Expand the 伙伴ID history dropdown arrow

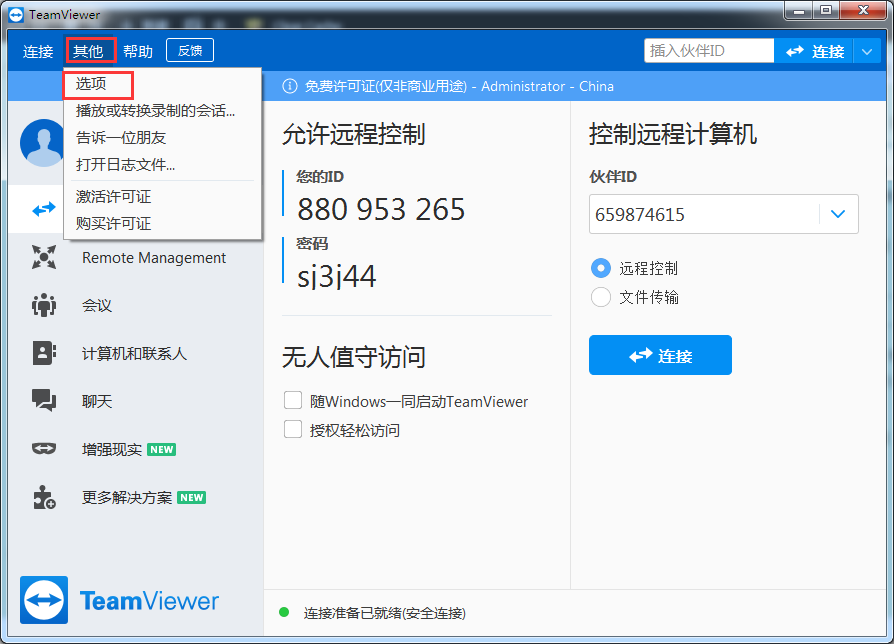tap(838, 214)
